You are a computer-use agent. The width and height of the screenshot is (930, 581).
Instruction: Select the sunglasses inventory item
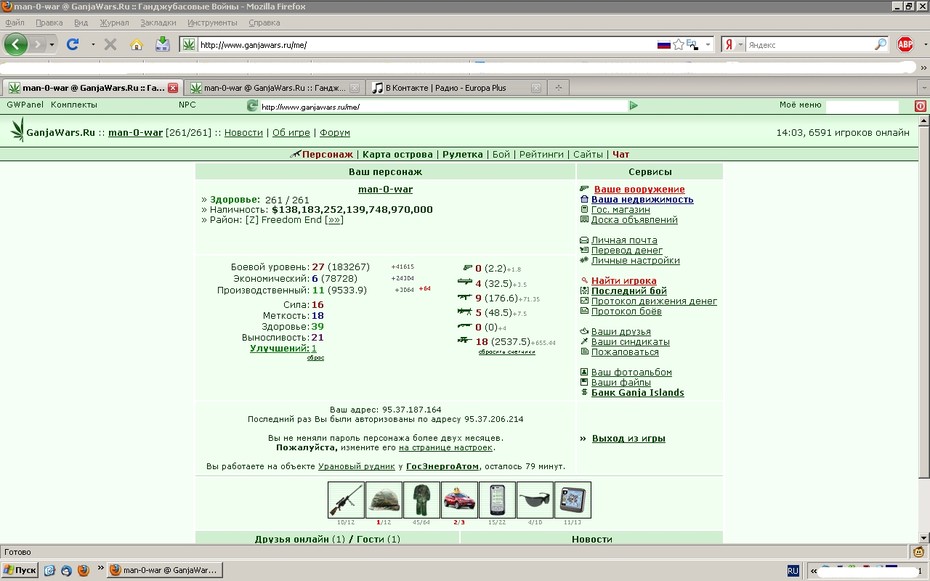(x=534, y=500)
